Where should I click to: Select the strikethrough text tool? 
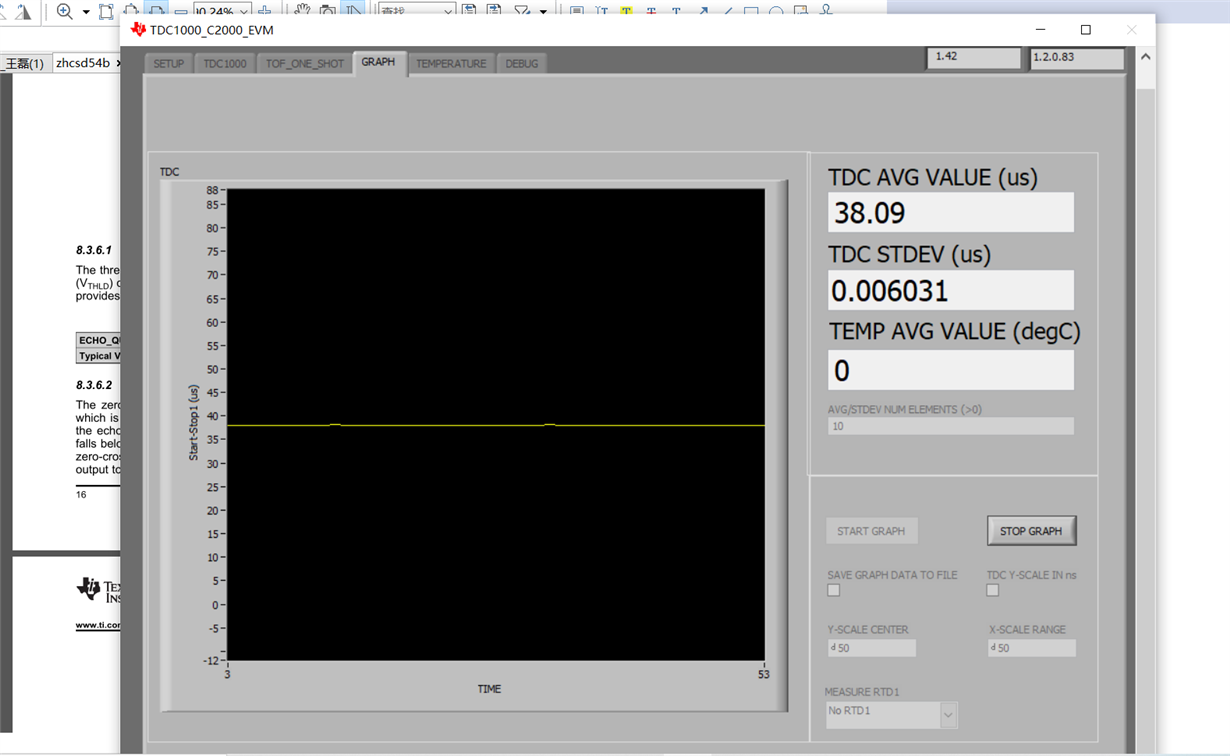tap(651, 11)
